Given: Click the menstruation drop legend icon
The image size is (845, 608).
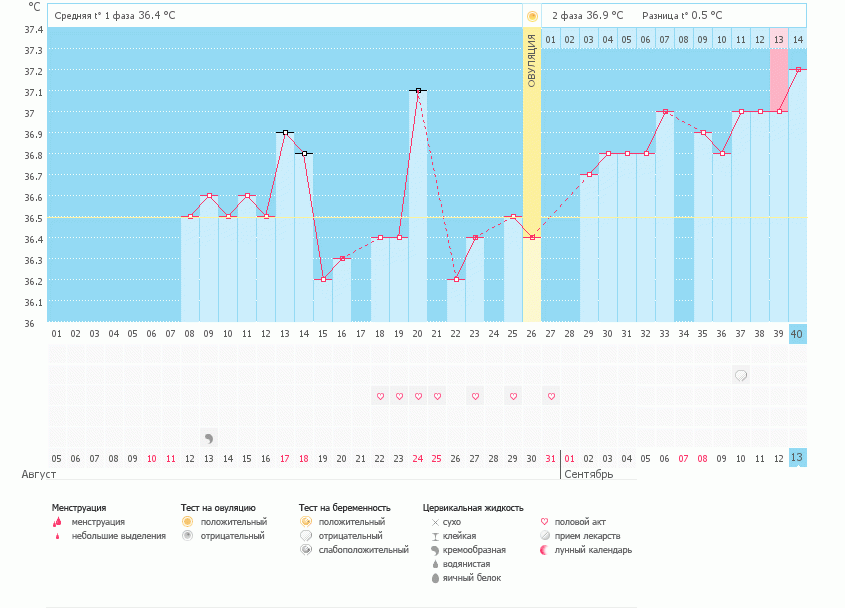Looking at the screenshot, I should pyautogui.click(x=57, y=522).
